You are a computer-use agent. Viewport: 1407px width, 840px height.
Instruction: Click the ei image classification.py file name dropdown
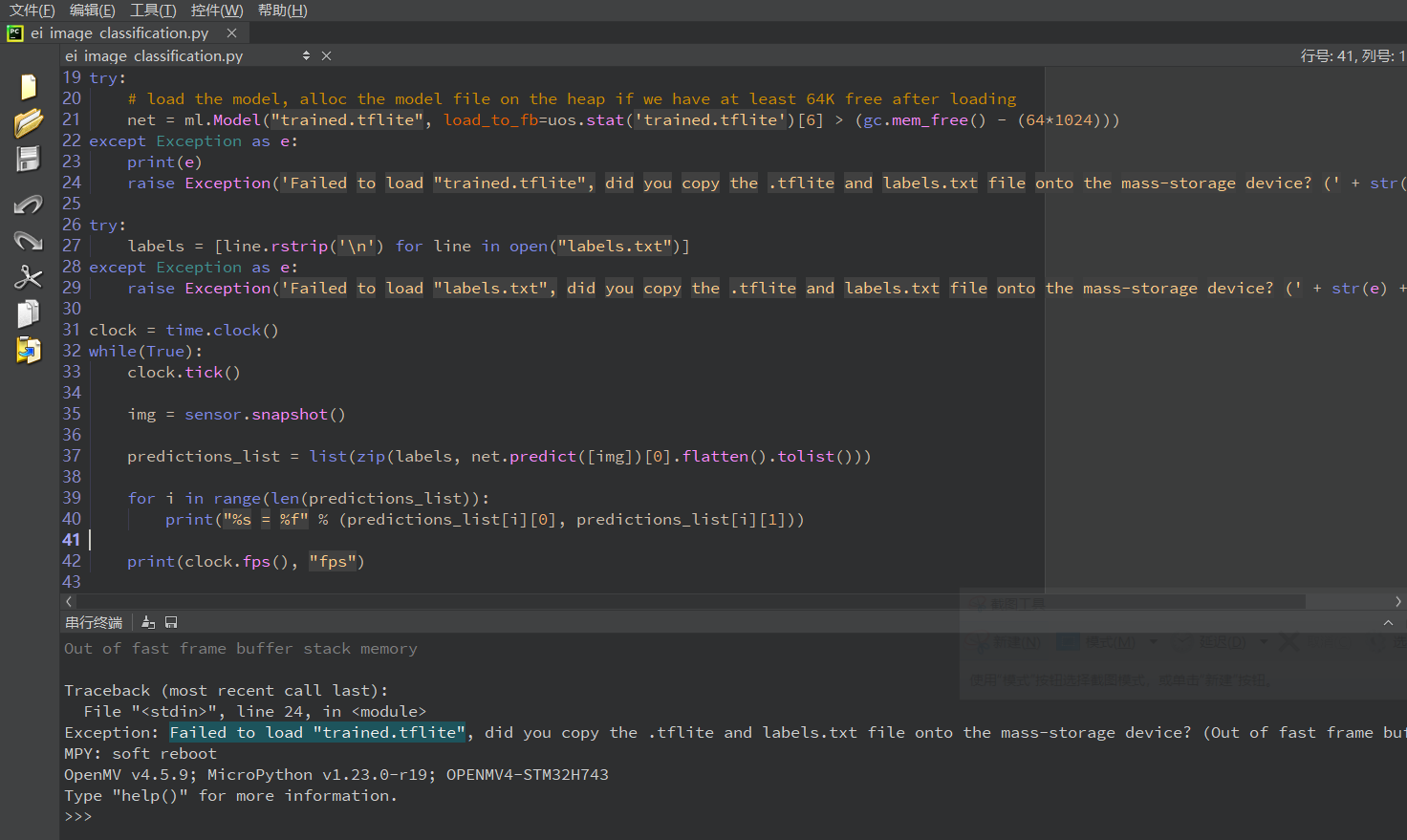point(187,55)
